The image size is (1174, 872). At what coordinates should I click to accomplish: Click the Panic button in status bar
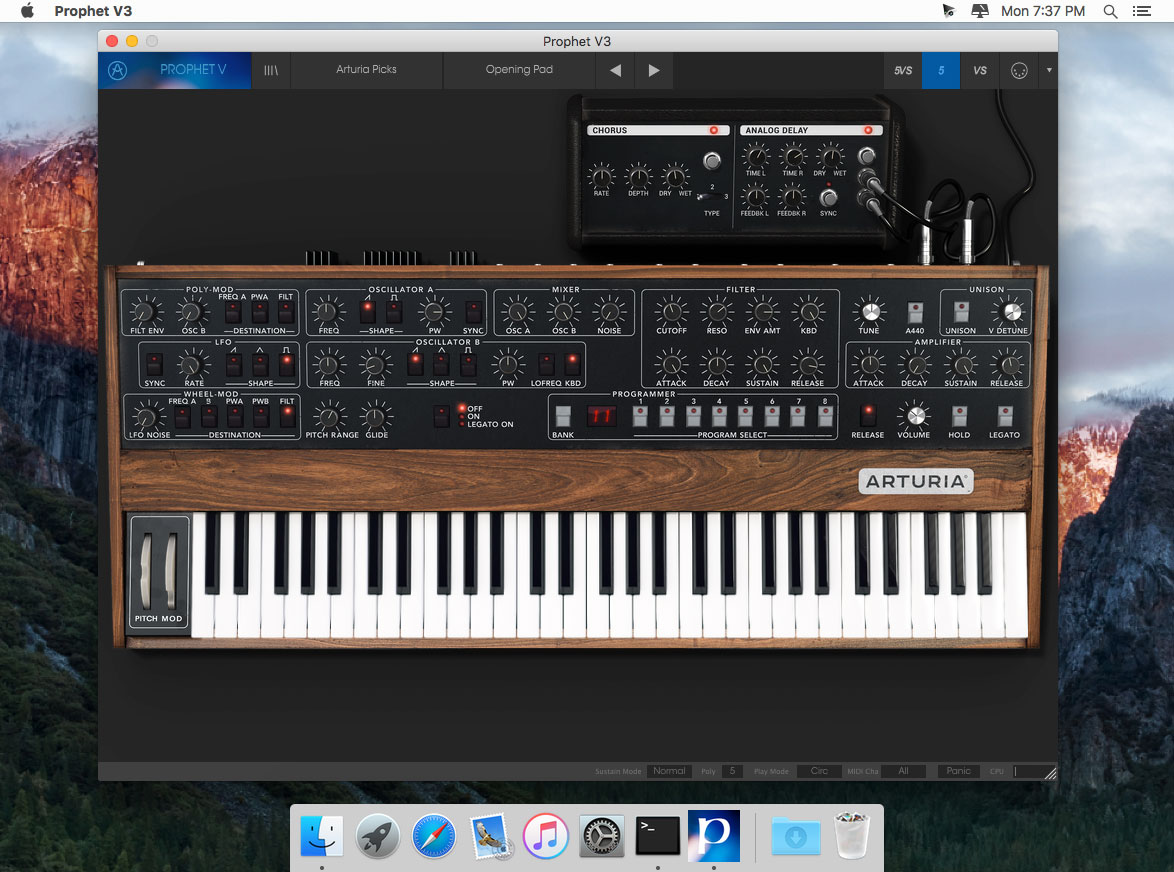[958, 771]
